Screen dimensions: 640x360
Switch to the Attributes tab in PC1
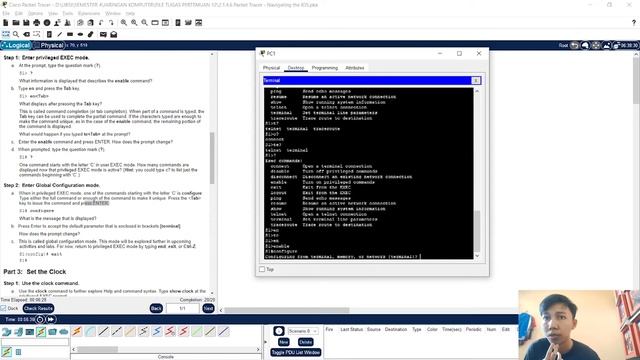coord(355,68)
